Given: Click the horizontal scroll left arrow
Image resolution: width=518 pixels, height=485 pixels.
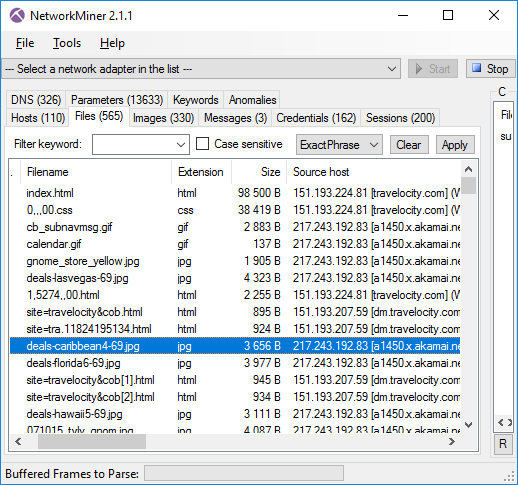Looking at the screenshot, I should pyautogui.click(x=18, y=442).
